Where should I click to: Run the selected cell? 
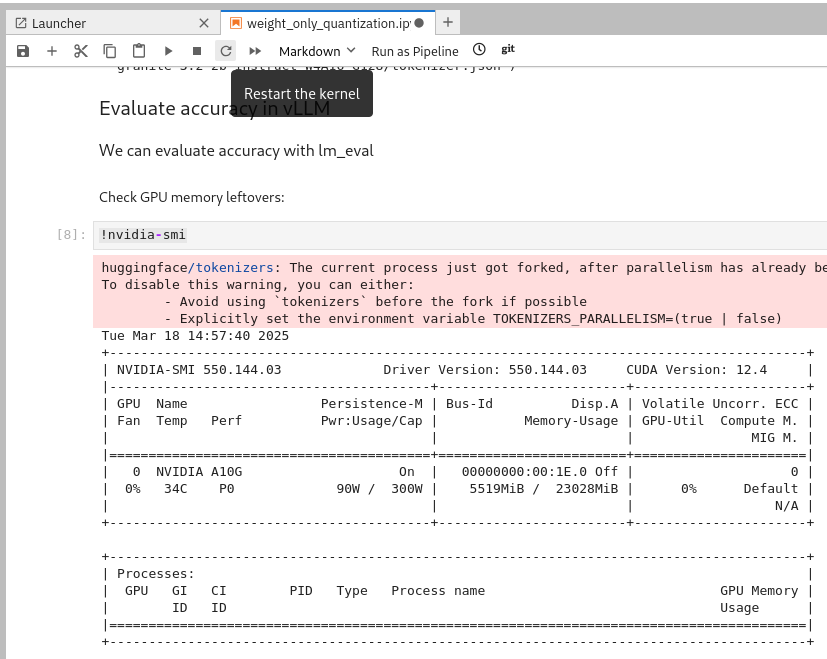coord(168,51)
